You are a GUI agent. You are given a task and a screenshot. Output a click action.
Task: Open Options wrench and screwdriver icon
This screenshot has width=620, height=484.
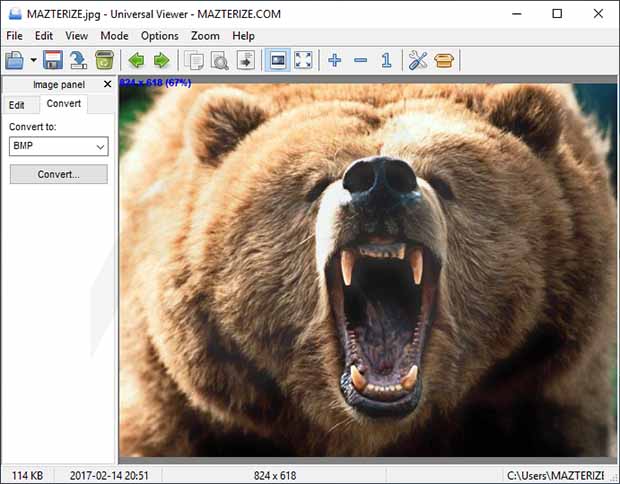coord(418,60)
